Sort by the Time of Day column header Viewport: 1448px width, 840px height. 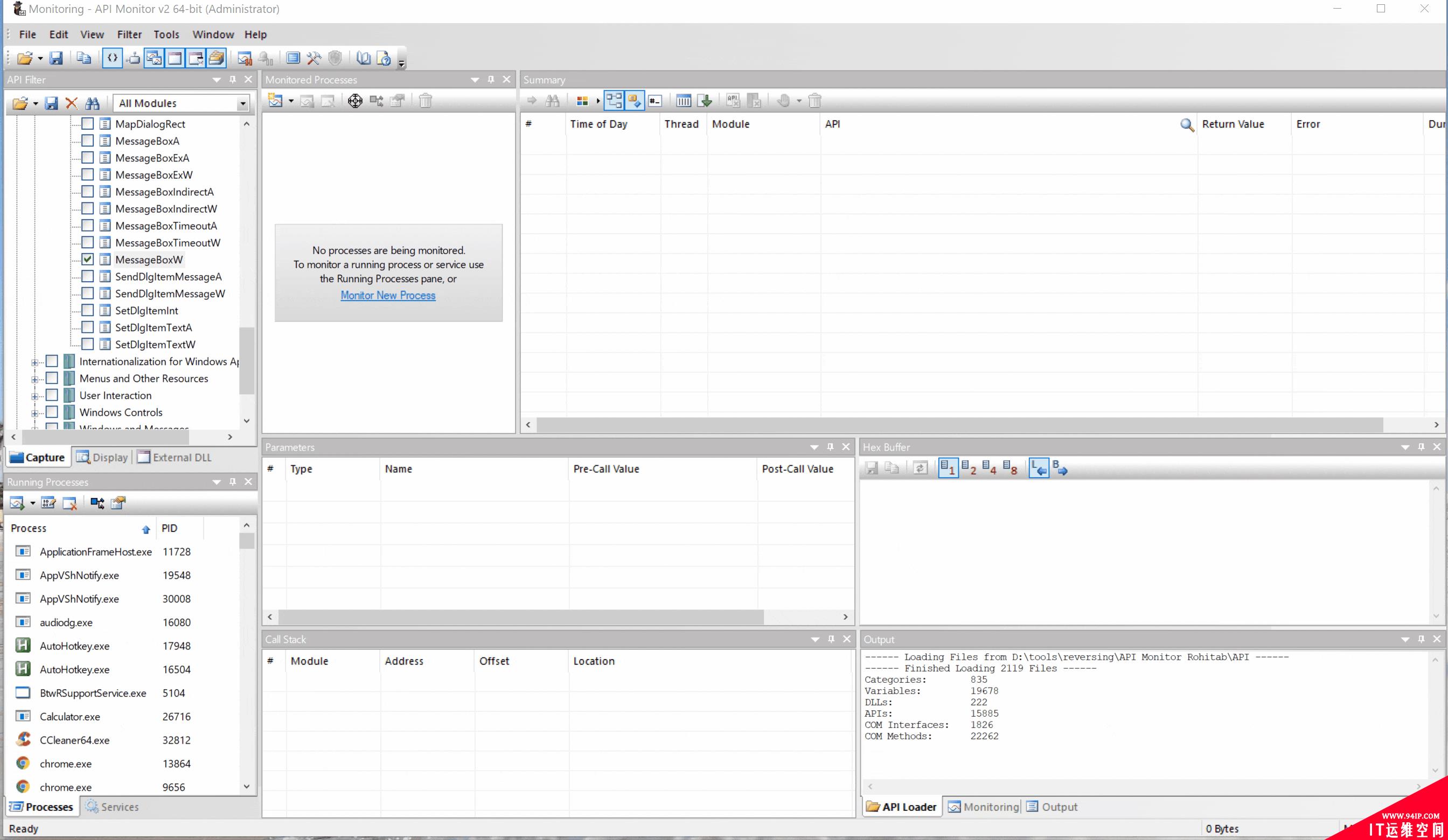coord(612,124)
